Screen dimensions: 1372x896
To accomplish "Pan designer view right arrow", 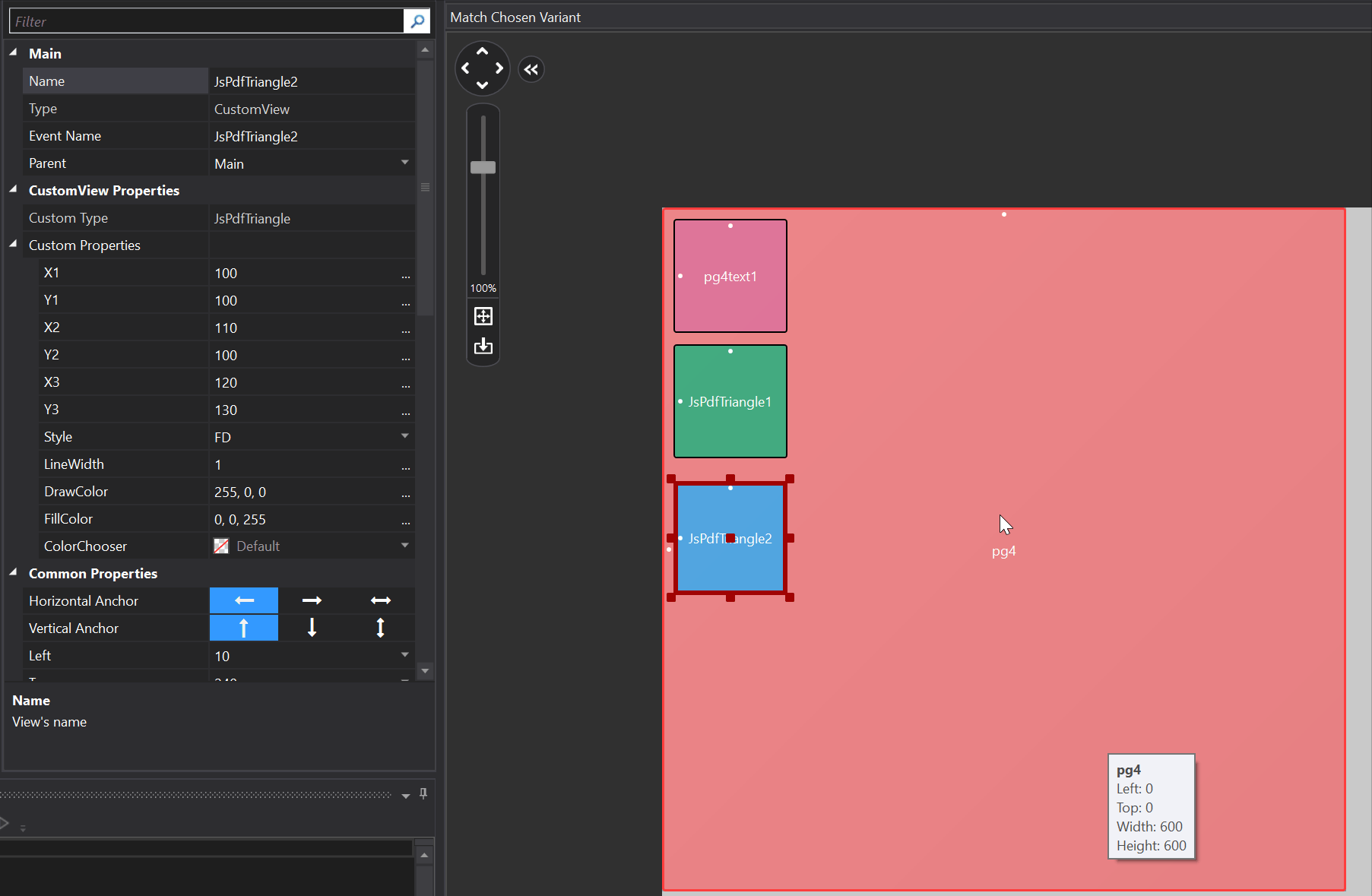I will [499, 68].
